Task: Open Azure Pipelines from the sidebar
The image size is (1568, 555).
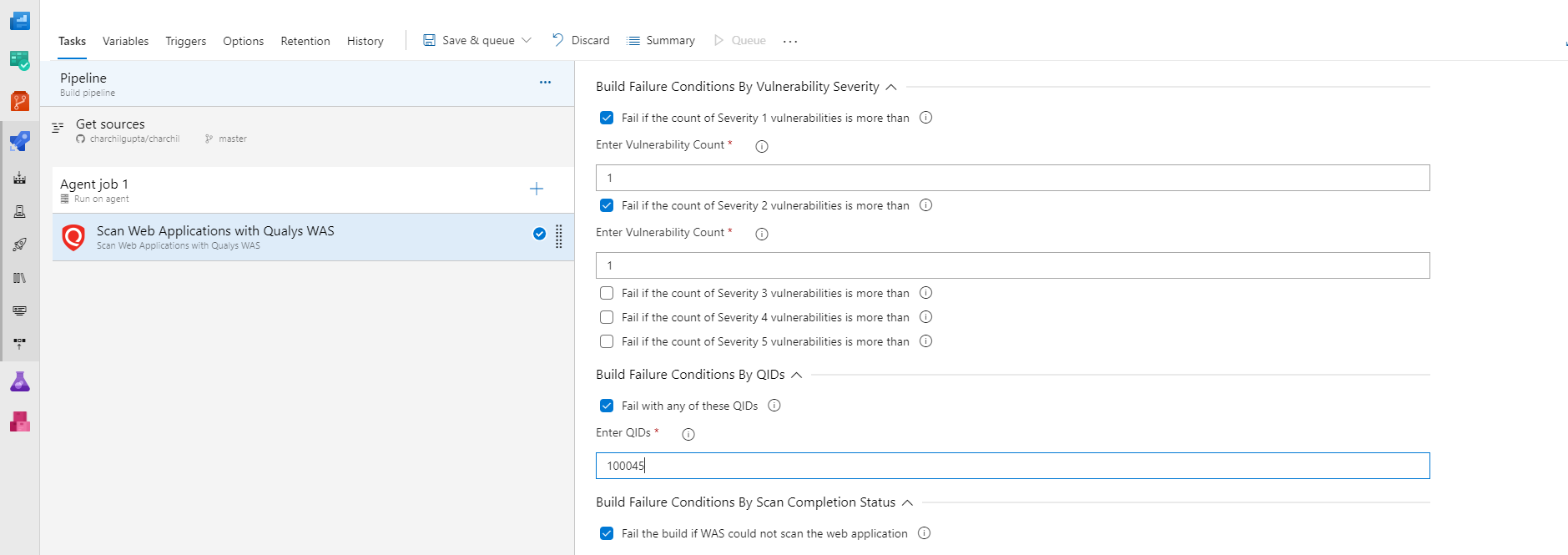Action: point(19,141)
